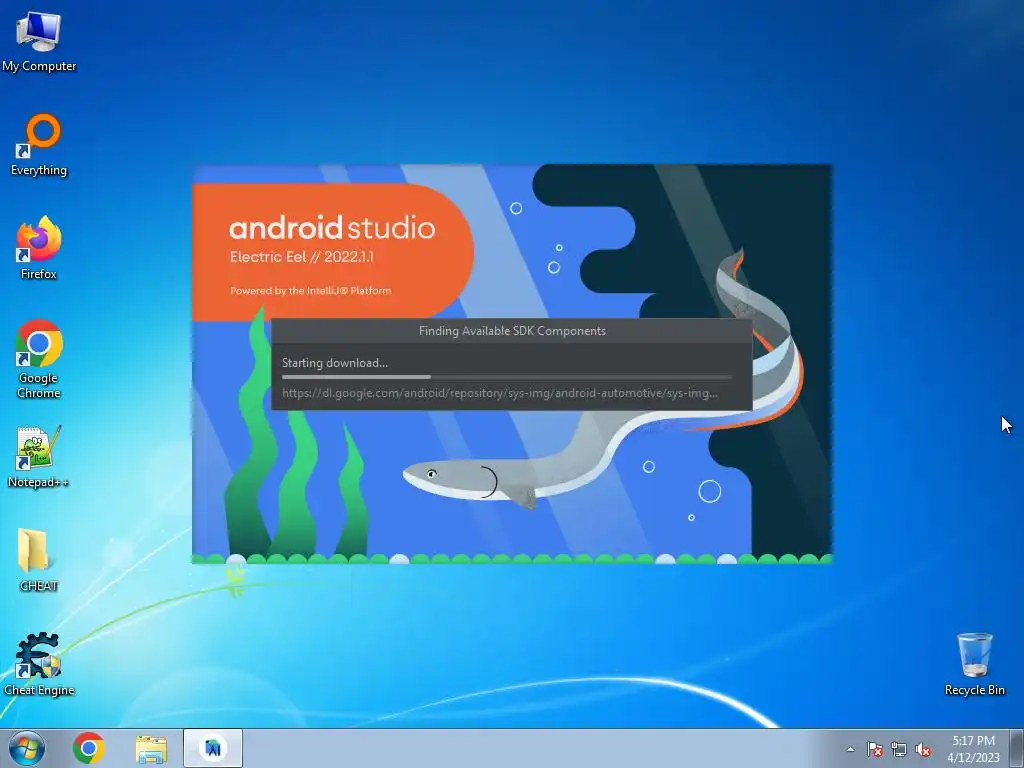Click Chrome icon in the taskbar
1024x768 pixels.
click(x=89, y=748)
